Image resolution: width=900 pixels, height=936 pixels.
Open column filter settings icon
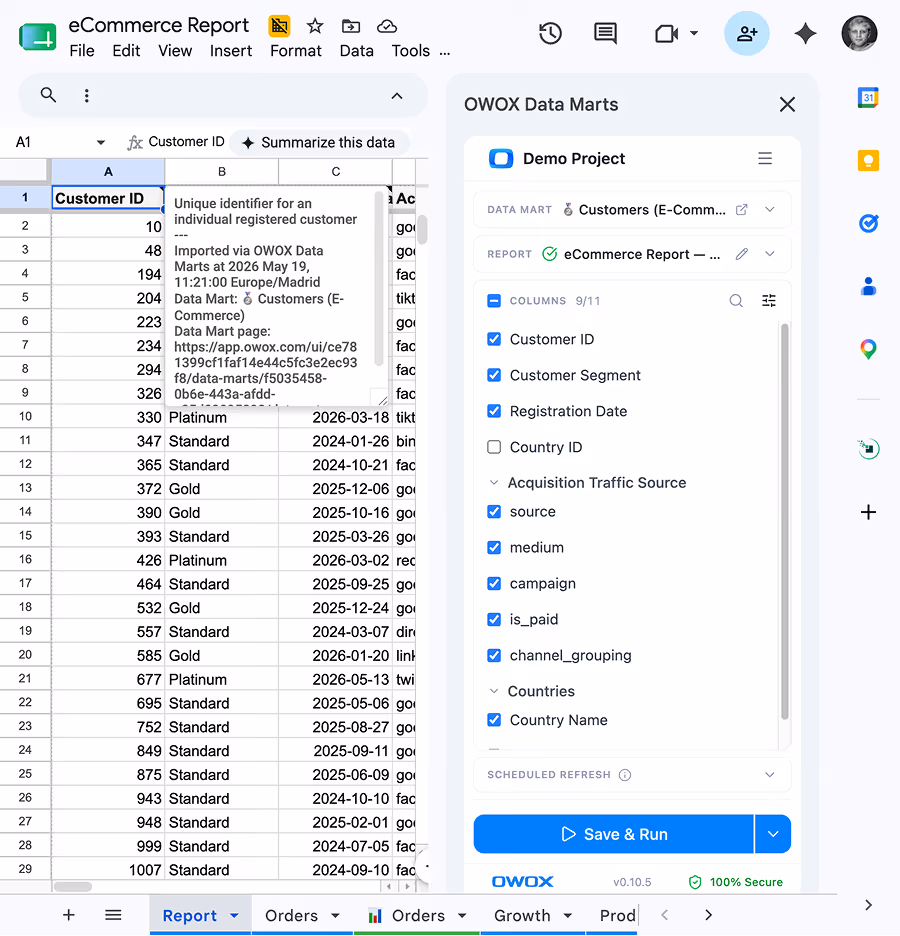click(769, 300)
